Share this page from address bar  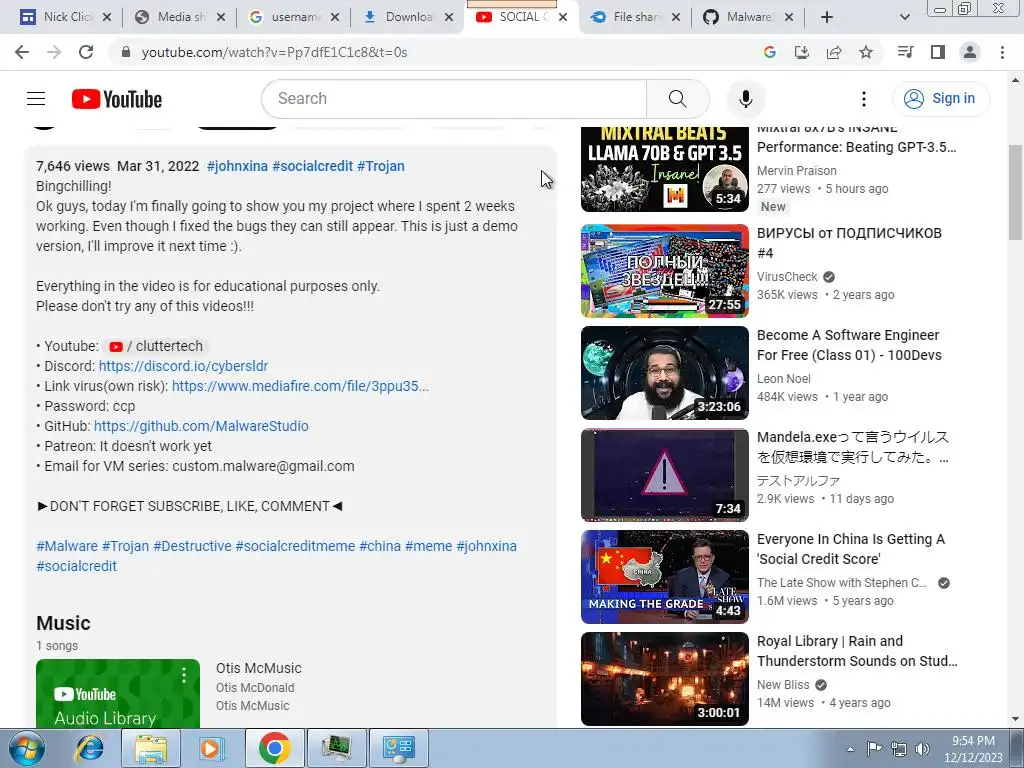click(x=833, y=52)
